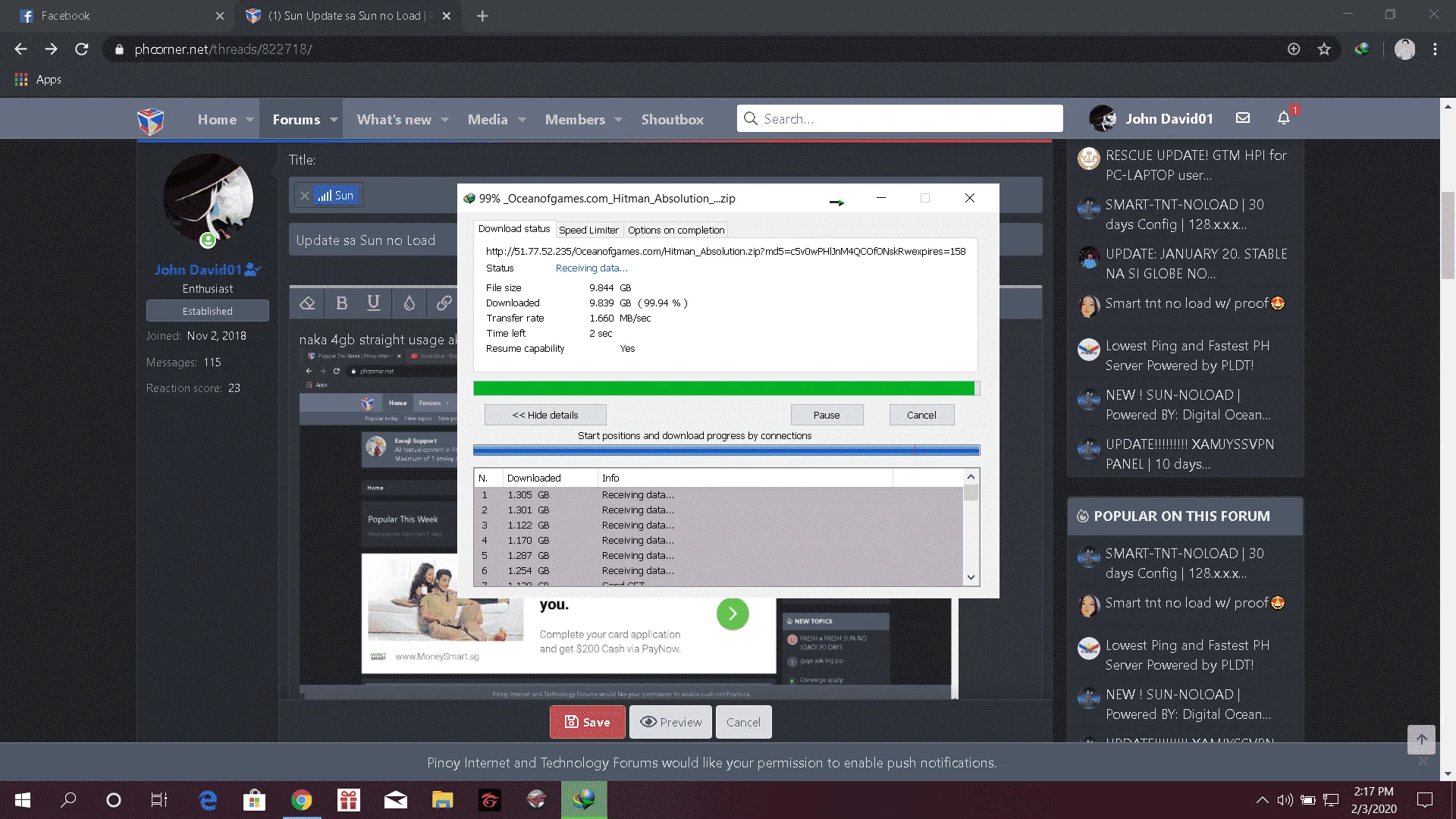Show hidden system tray icons
The width and height of the screenshot is (1456, 819).
1262,800
